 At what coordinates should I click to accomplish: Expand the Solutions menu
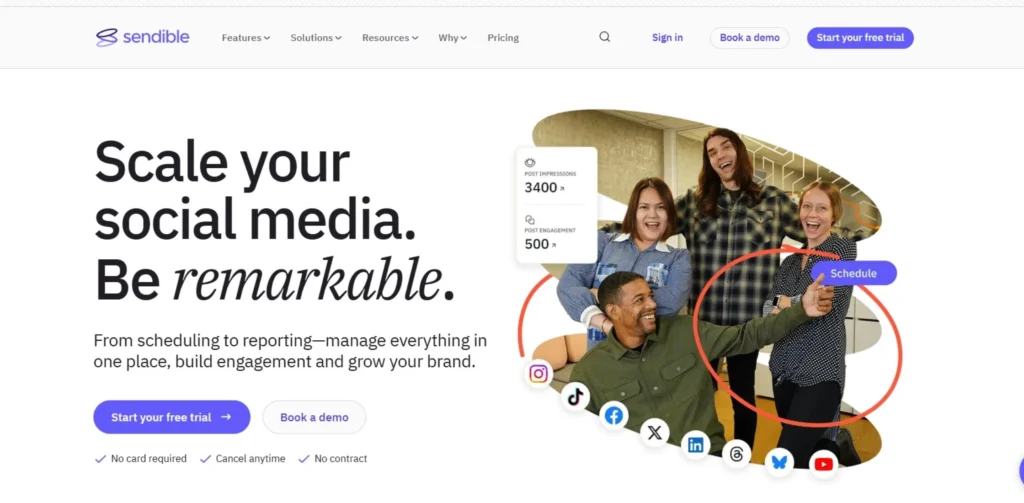coord(316,38)
